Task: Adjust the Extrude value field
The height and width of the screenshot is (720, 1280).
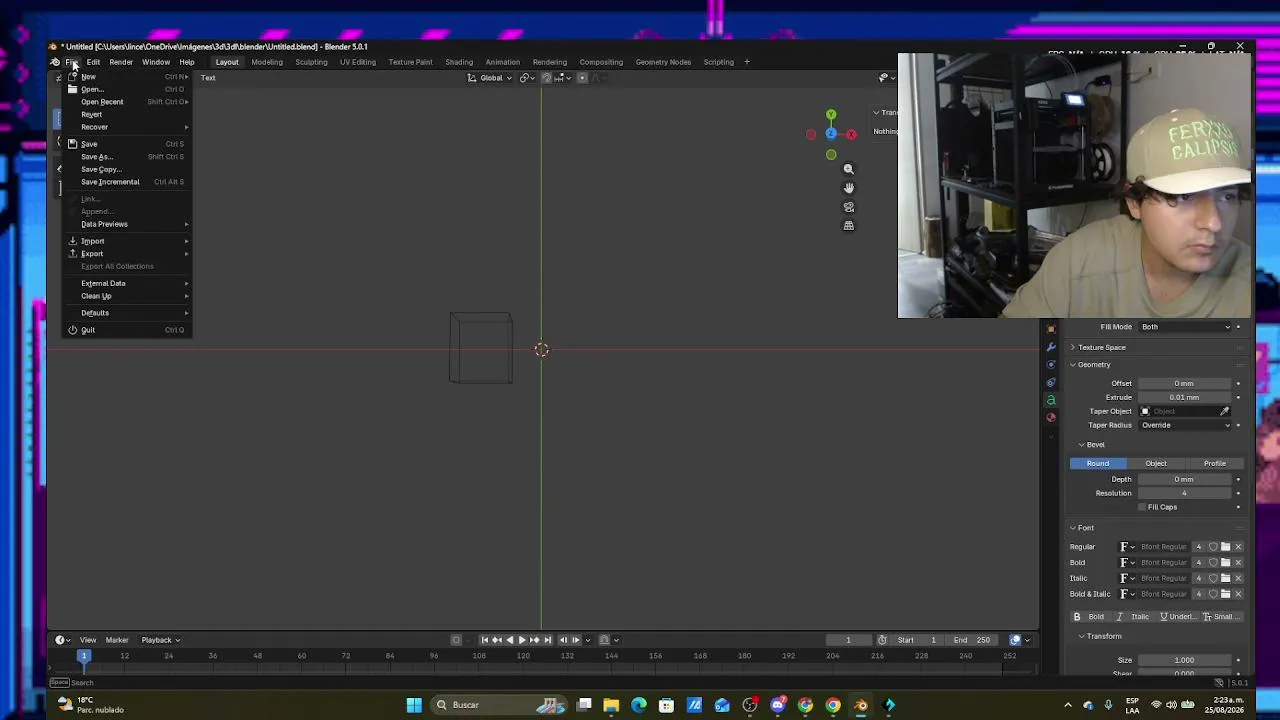Action: tap(1186, 397)
